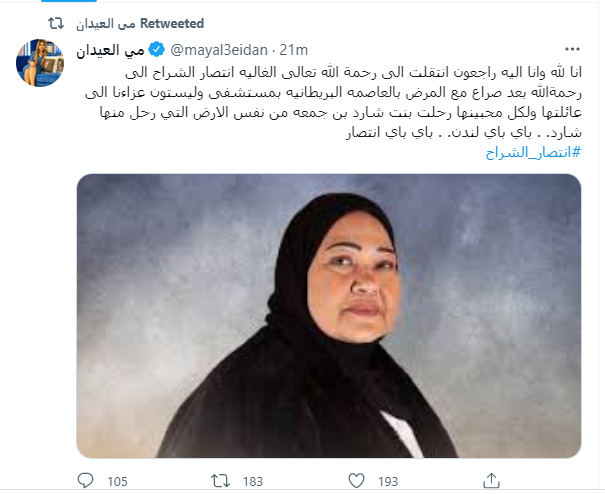This screenshot has height=494, width=605.
Task: Click the retweeted indicator icon above the tweet
Action: pos(56,24)
